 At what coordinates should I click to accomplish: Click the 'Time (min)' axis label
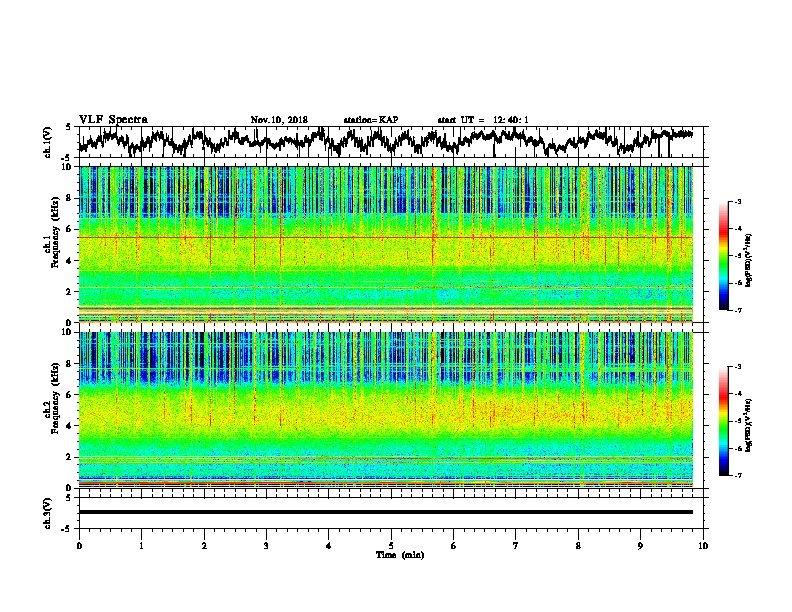pyautogui.click(x=400, y=555)
